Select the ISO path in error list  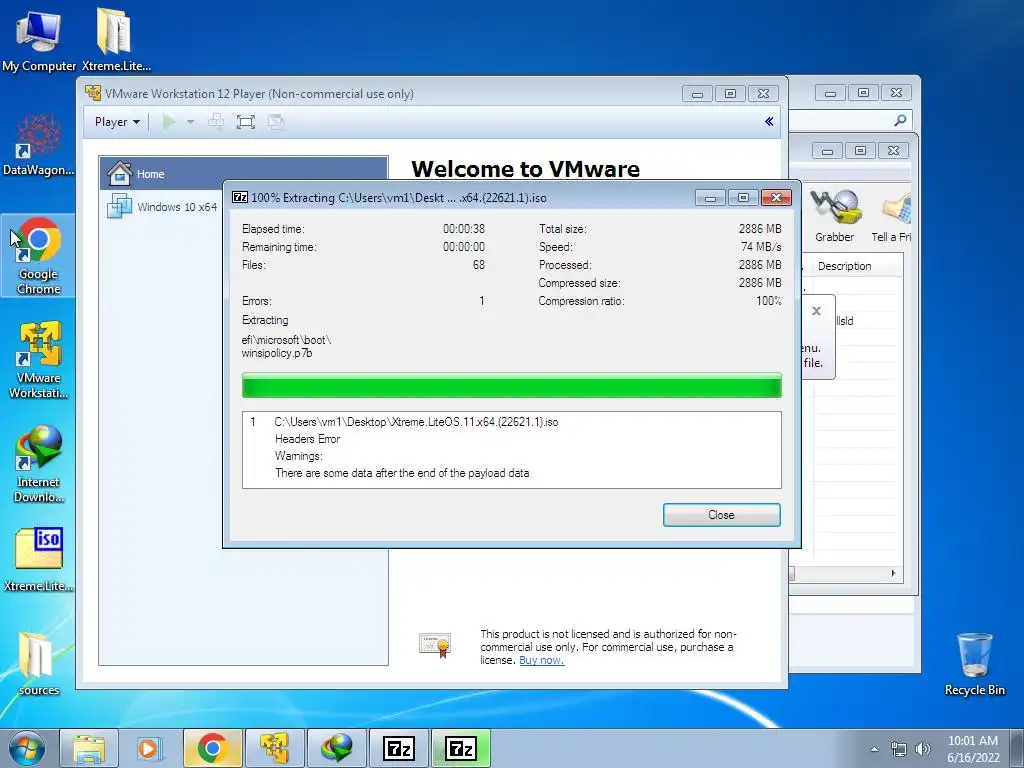416,422
